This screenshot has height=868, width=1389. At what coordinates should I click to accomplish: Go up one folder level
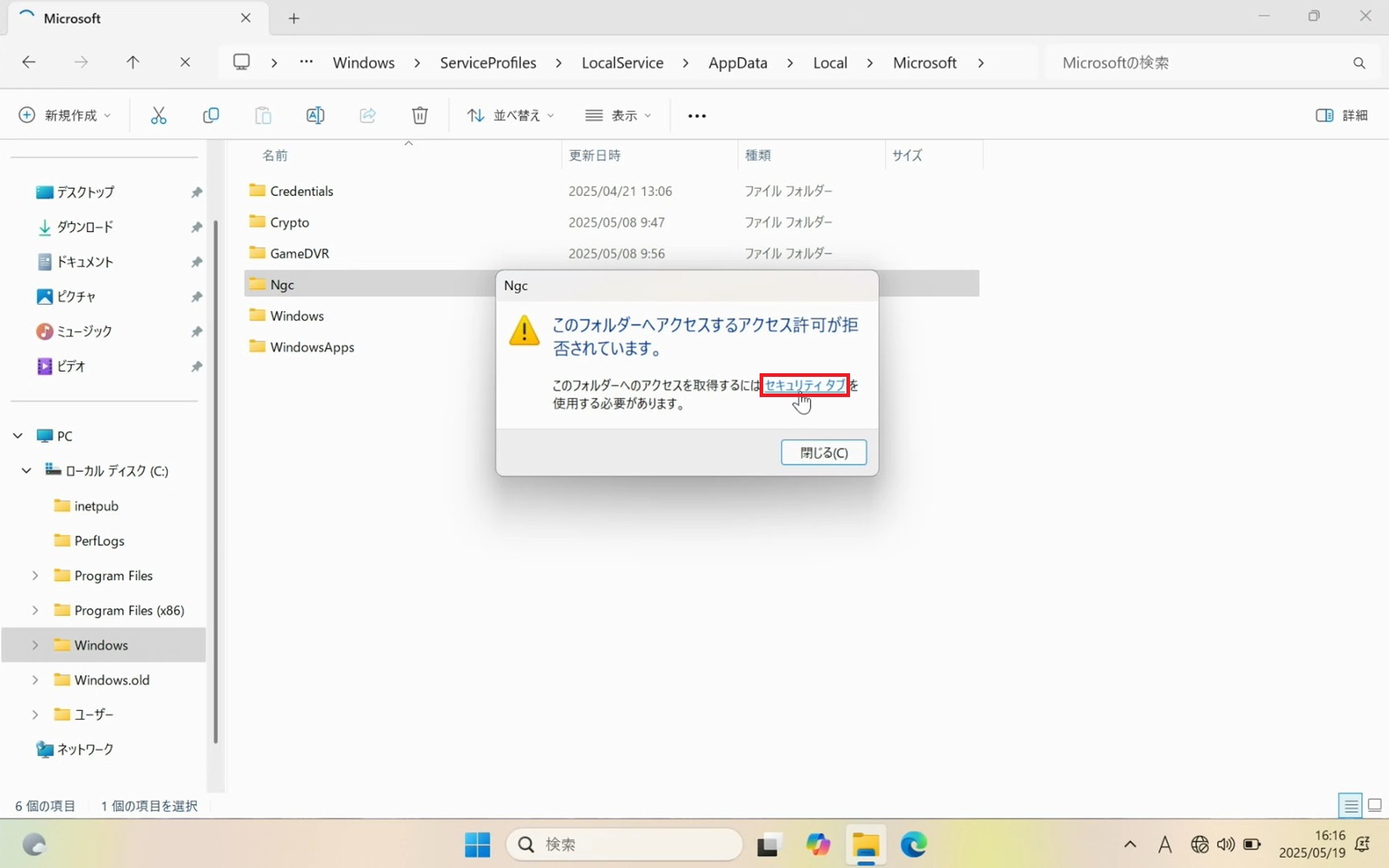tap(132, 62)
